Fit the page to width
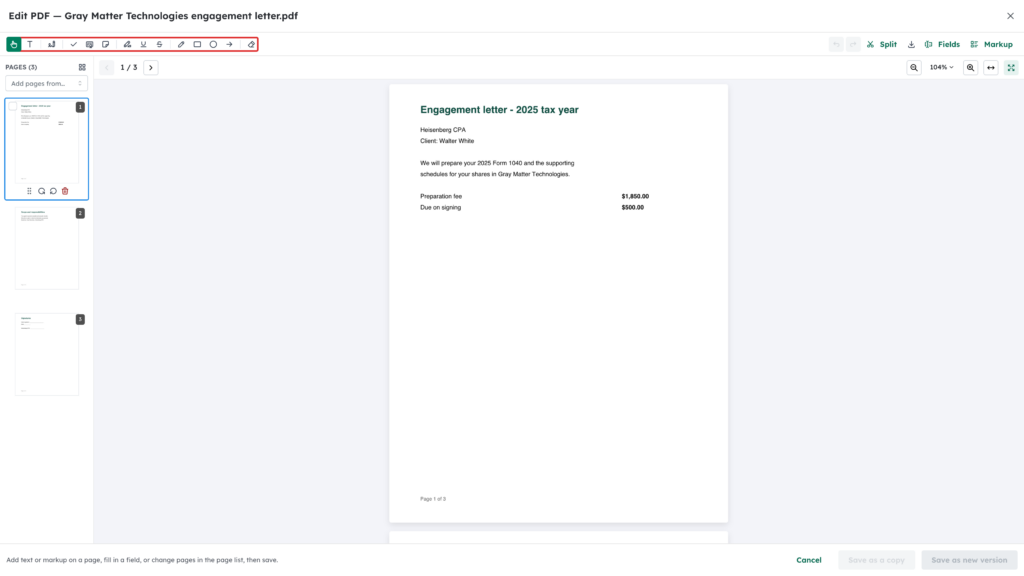The width and height of the screenshot is (1024, 576). click(x=991, y=67)
